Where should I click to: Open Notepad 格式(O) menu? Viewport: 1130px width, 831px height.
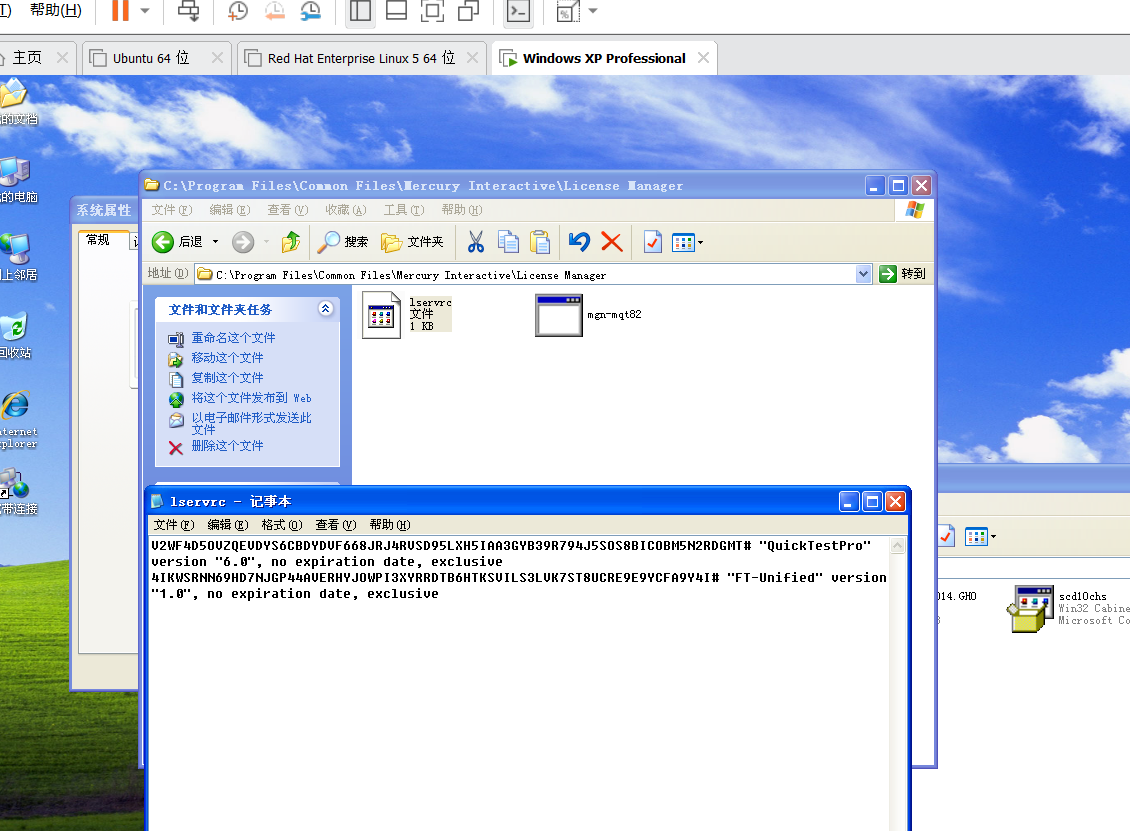pyautogui.click(x=282, y=525)
